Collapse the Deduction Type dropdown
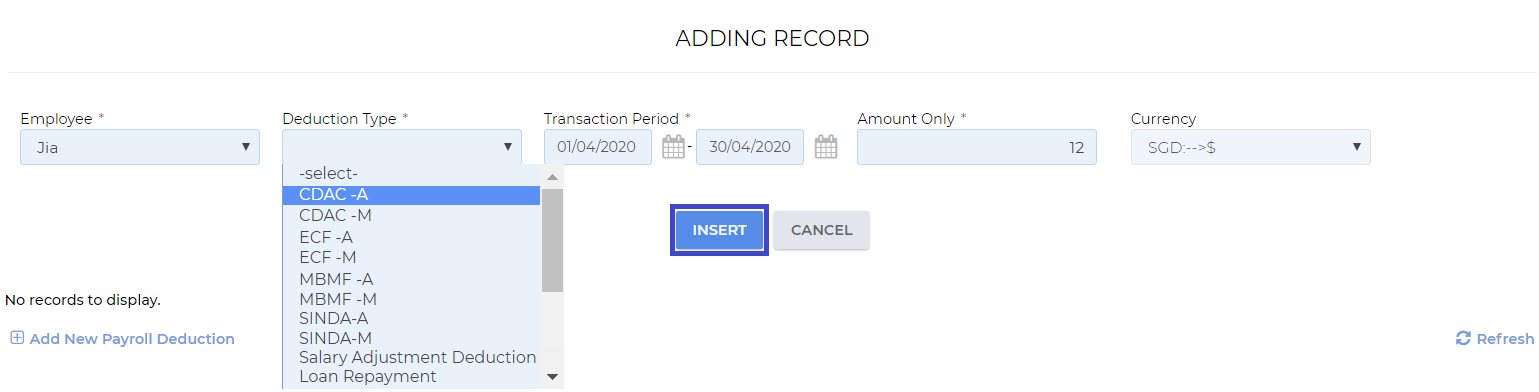The height and width of the screenshot is (392, 1539). click(402, 147)
